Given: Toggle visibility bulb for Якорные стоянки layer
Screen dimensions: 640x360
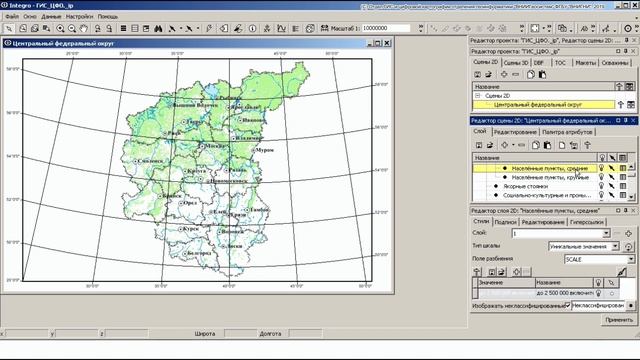Looking at the screenshot, I should (x=601, y=186).
